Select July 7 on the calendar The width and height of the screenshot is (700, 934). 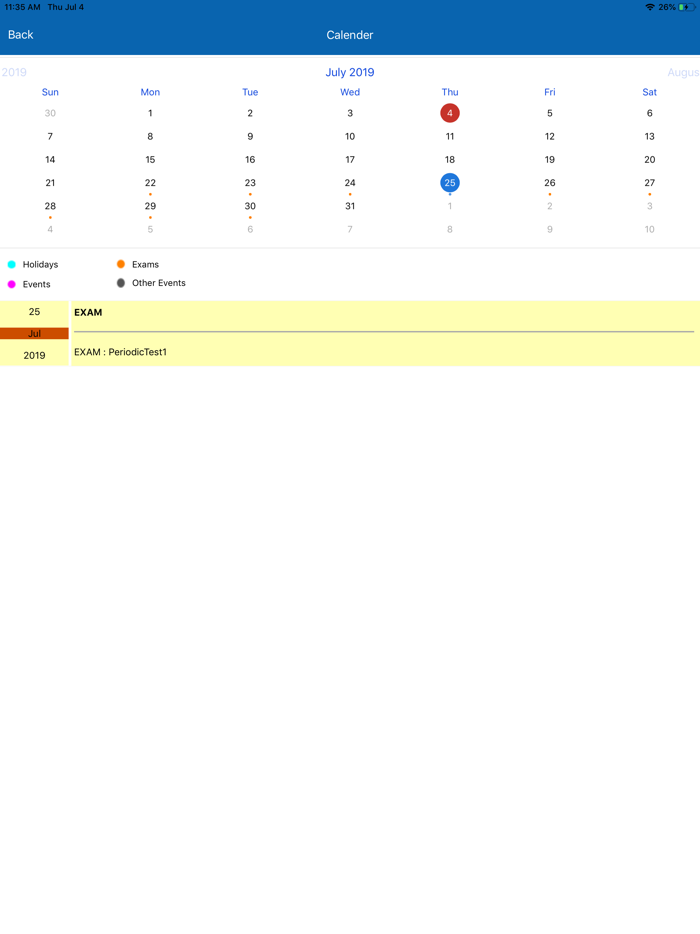tap(50, 136)
